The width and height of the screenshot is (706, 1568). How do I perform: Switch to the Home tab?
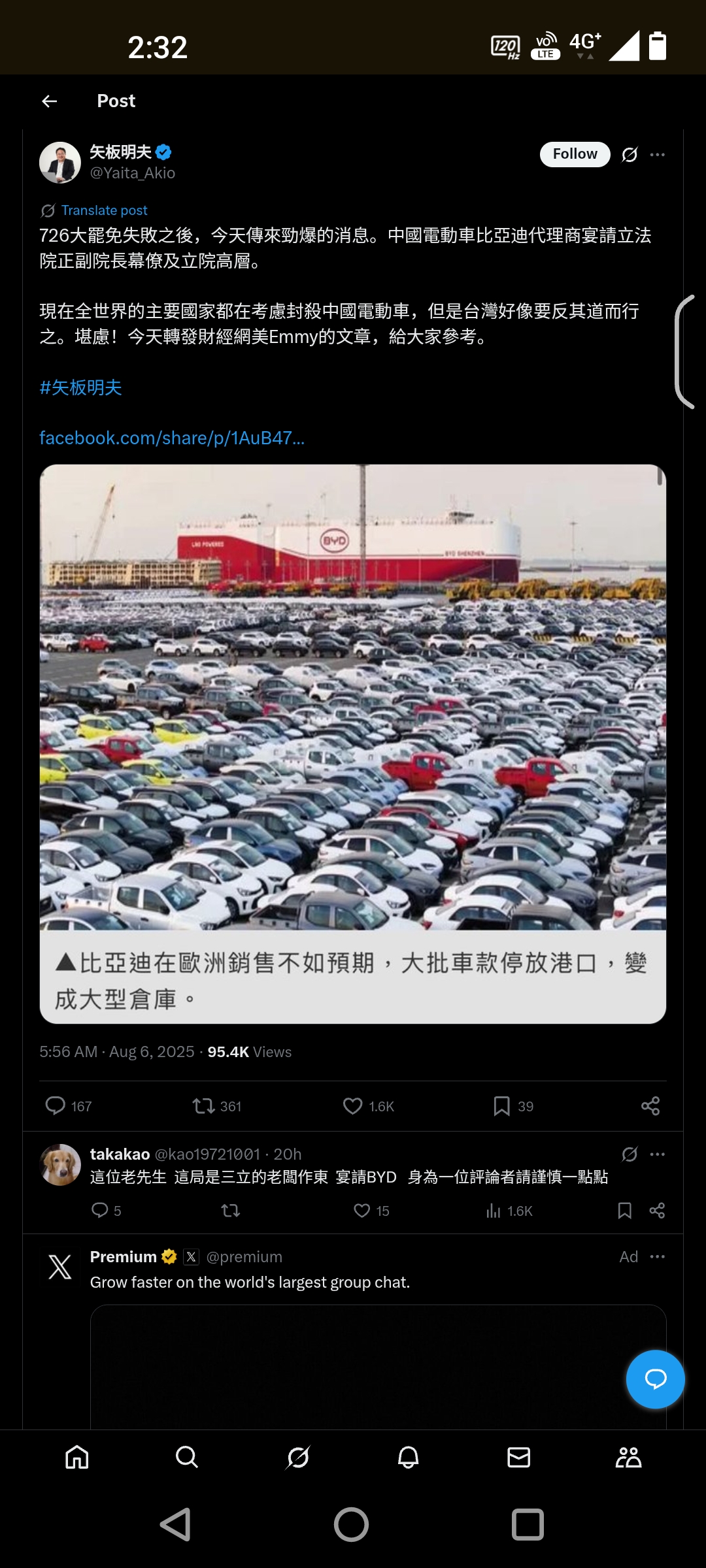tap(77, 1458)
